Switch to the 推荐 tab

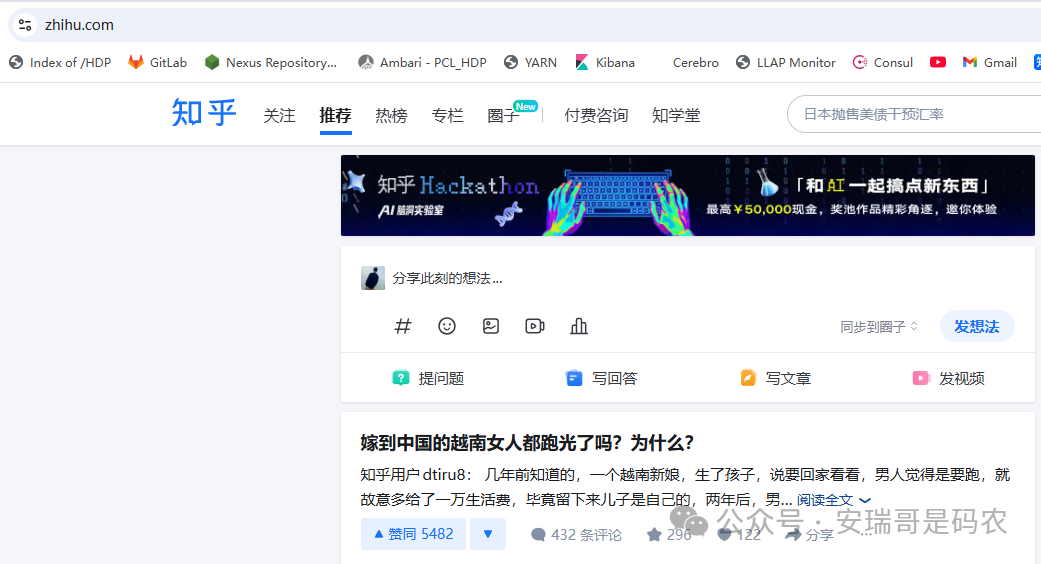point(335,115)
